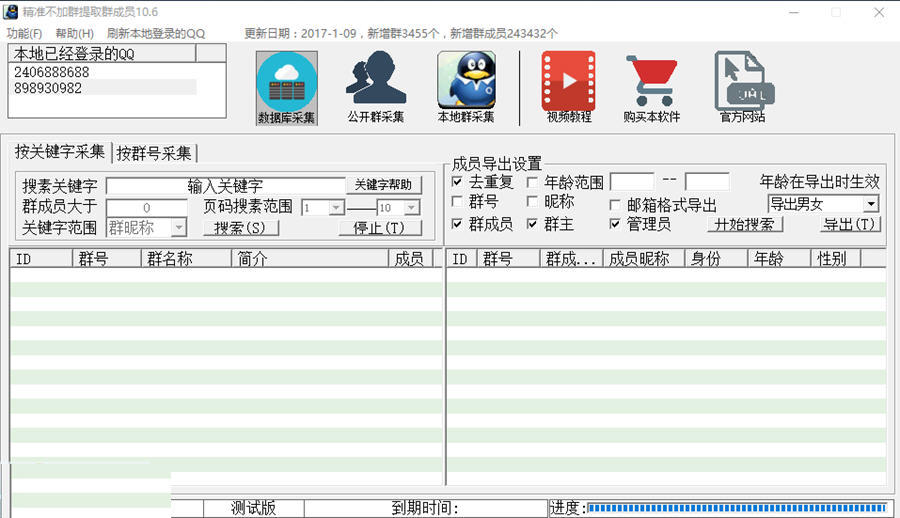Screen dimensions: 900x518
Task: Click the 群成员大于 number field
Action: (147, 207)
